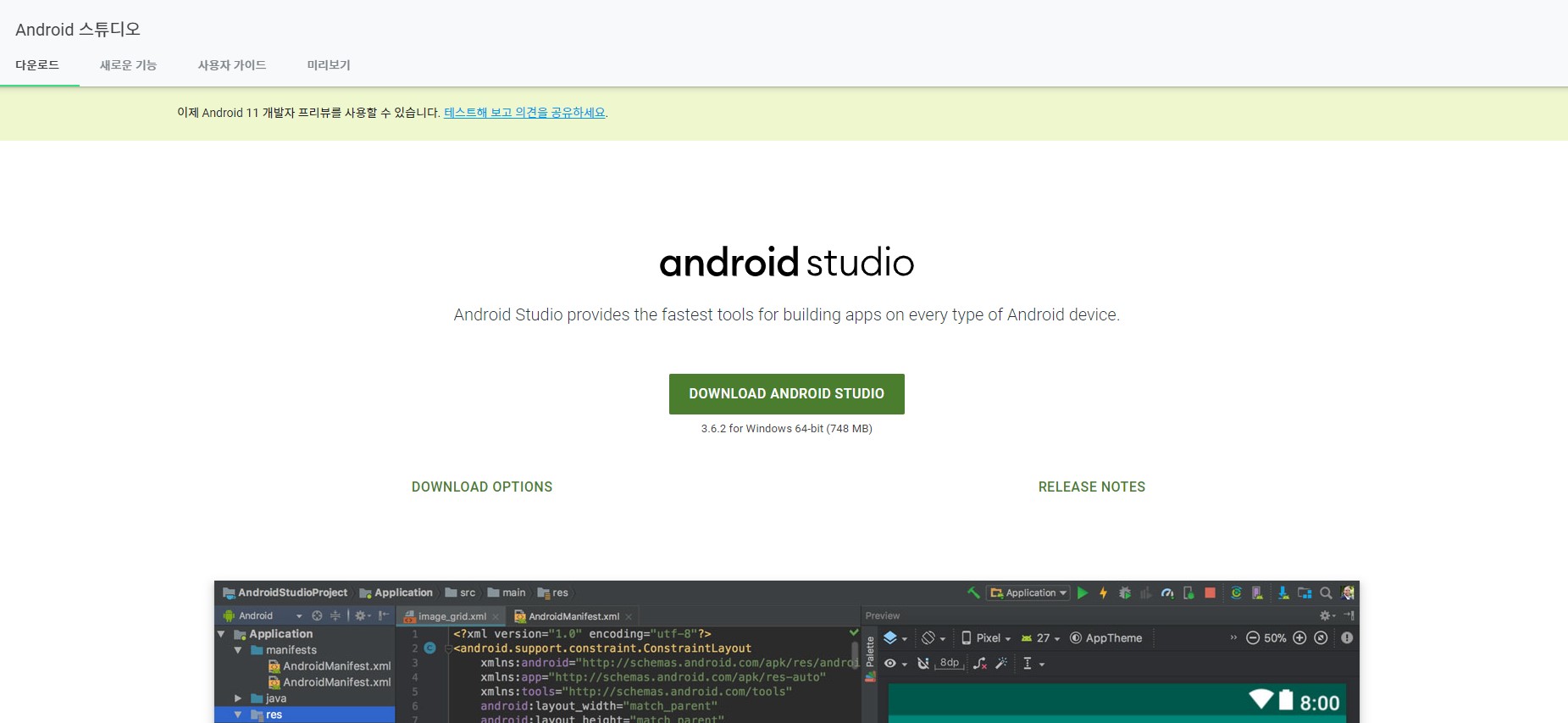Click the Android 스튜디오 page title
Image resolution: width=1568 pixels, height=723 pixels.
point(78,30)
